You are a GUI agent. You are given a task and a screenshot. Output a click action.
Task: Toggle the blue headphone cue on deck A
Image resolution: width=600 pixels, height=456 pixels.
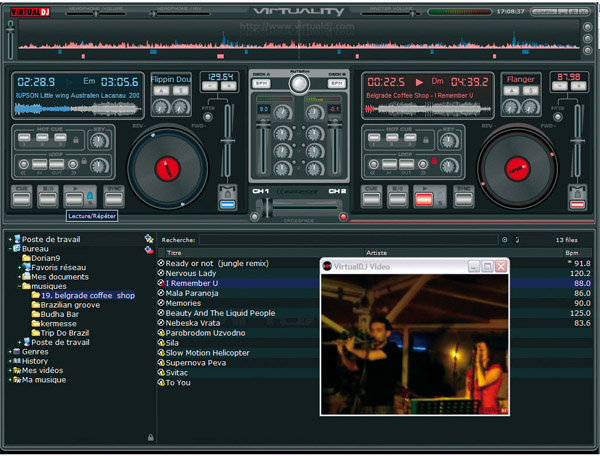tap(227, 204)
